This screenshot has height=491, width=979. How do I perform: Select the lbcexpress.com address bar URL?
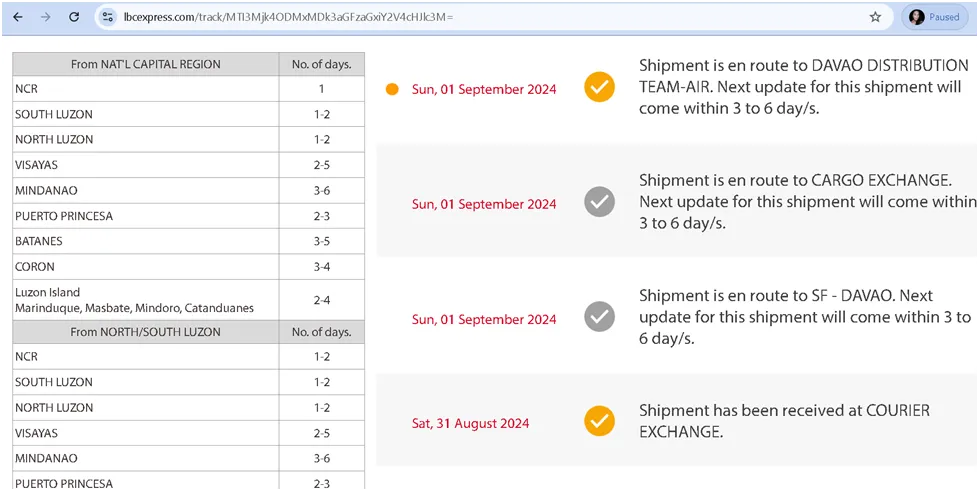(x=288, y=17)
